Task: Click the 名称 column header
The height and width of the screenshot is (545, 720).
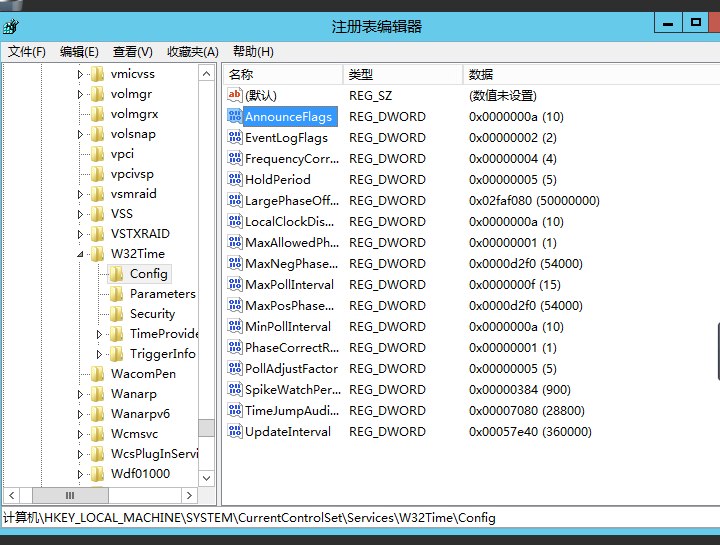Action: pyautogui.click(x=241, y=75)
